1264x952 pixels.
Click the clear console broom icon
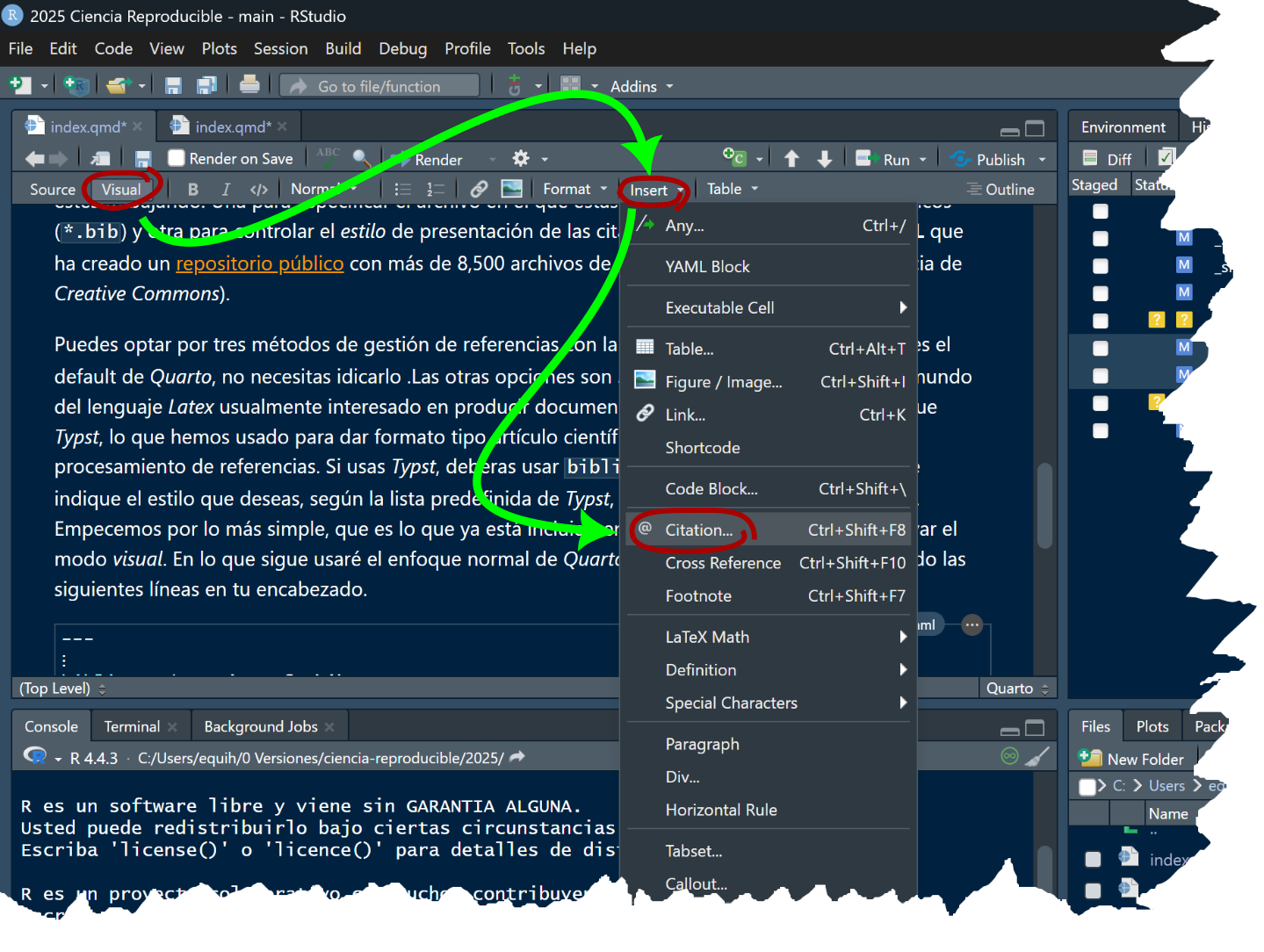click(1038, 757)
